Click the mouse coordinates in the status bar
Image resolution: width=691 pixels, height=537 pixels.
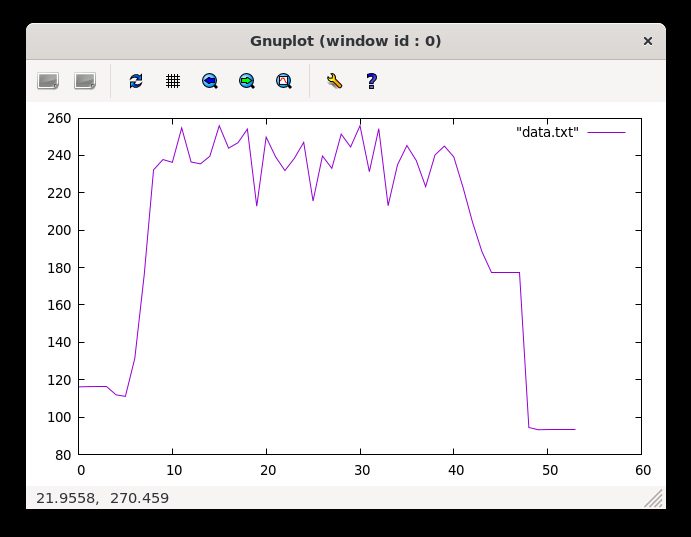(x=103, y=498)
